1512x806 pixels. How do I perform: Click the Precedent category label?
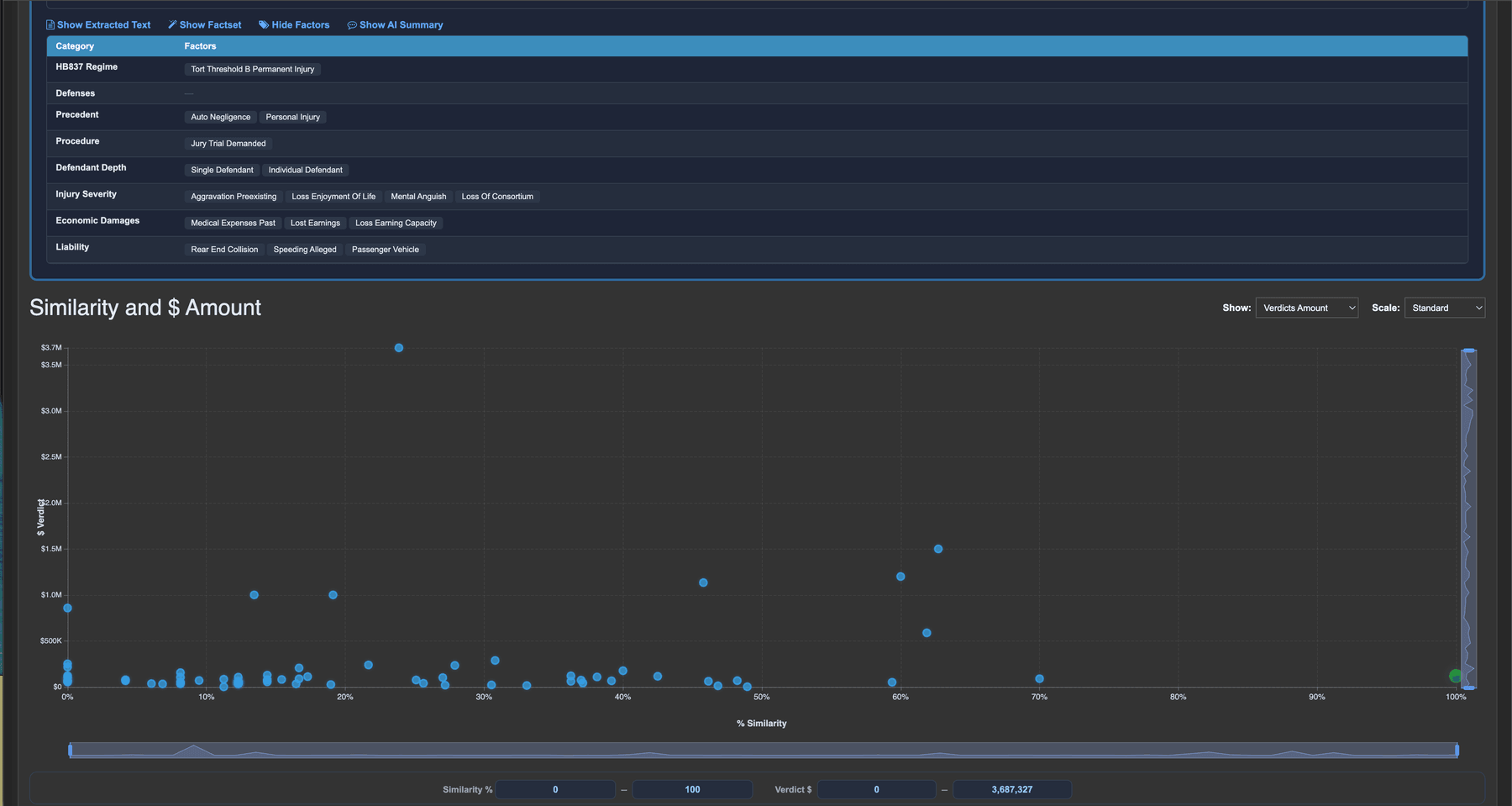[77, 115]
